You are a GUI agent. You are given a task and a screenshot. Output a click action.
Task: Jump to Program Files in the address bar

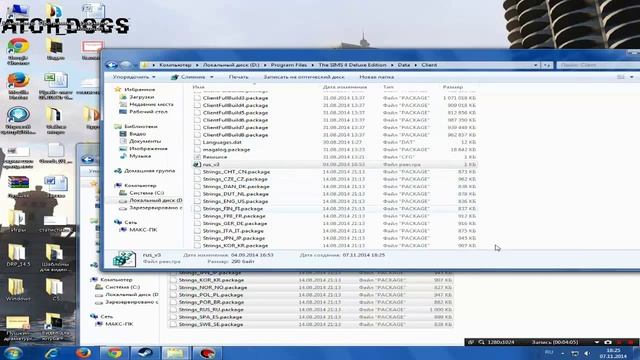[289, 65]
